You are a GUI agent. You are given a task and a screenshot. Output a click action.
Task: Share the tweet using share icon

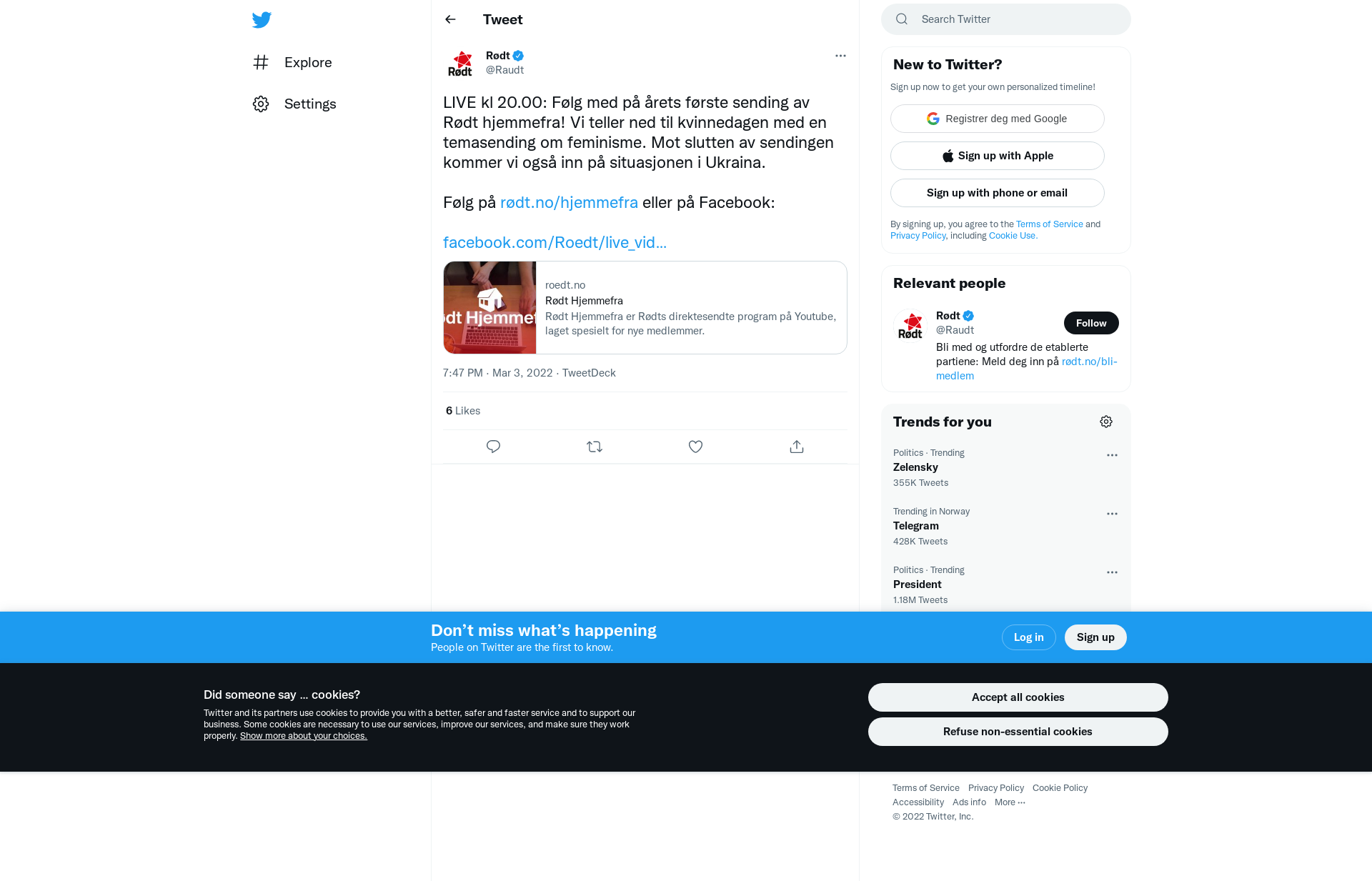pos(797,447)
